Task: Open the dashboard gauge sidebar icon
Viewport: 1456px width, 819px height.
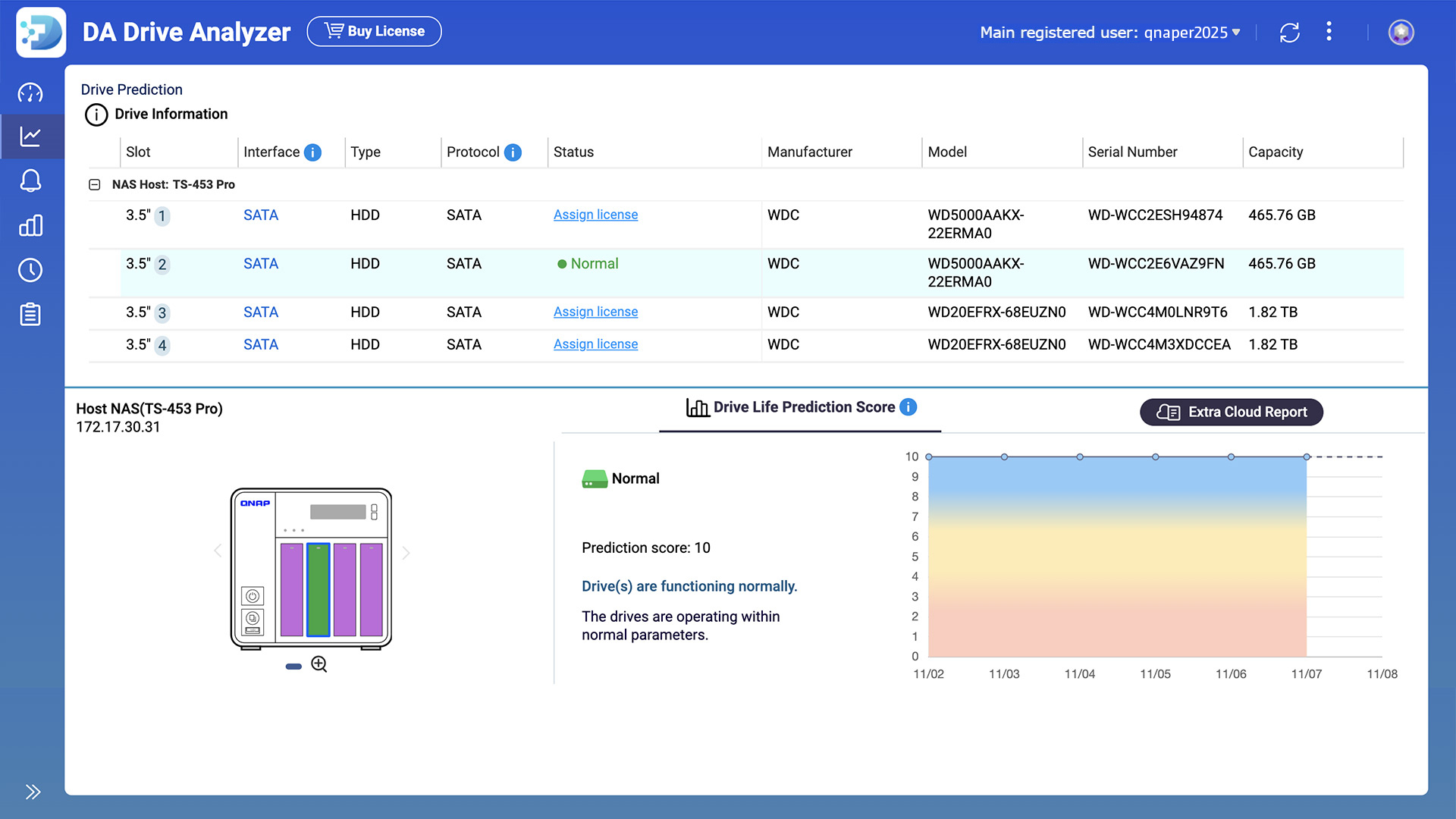Action: tap(30, 93)
